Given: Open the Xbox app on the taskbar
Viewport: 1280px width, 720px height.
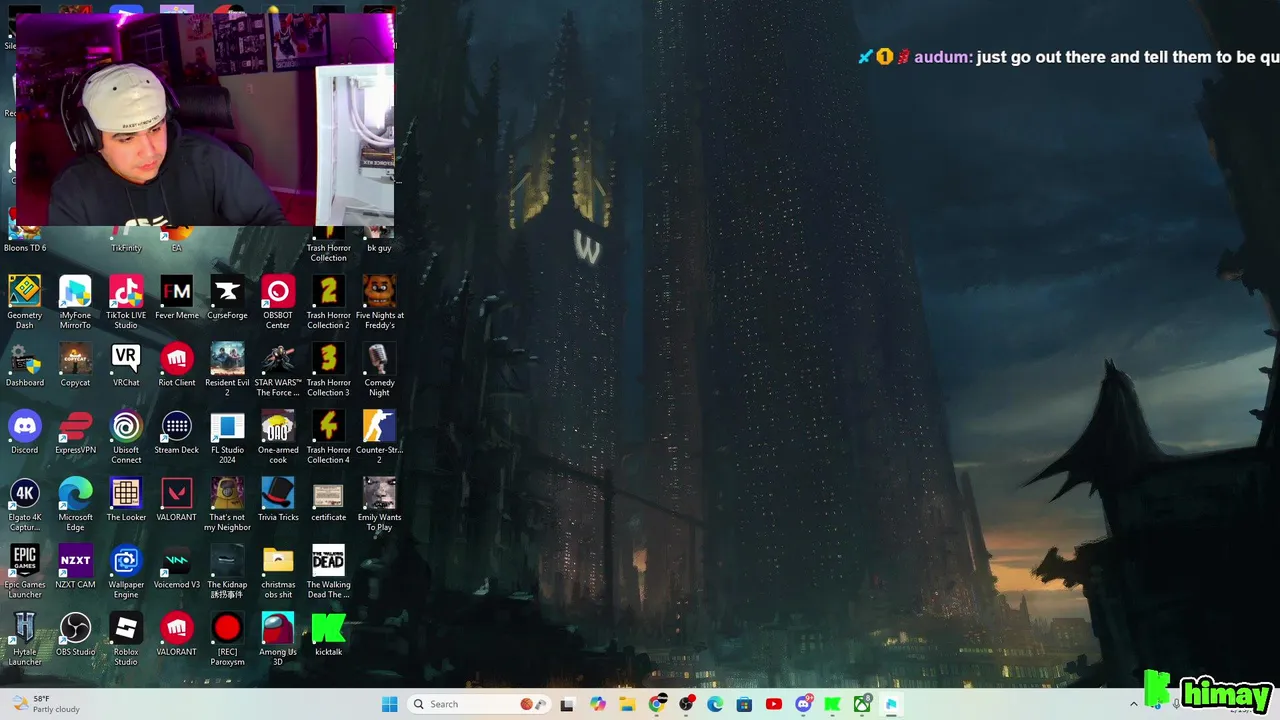Looking at the screenshot, I should [x=862, y=704].
